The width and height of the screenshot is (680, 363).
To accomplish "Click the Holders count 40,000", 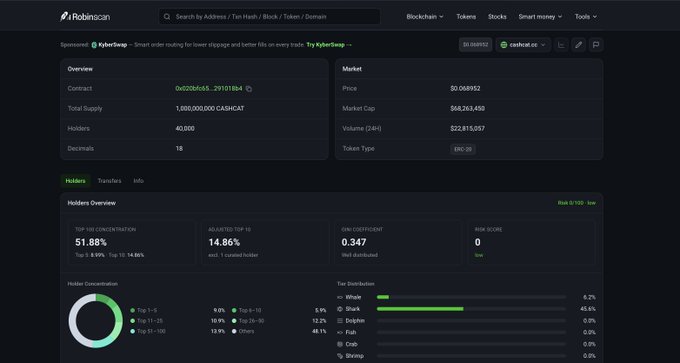I will (185, 128).
